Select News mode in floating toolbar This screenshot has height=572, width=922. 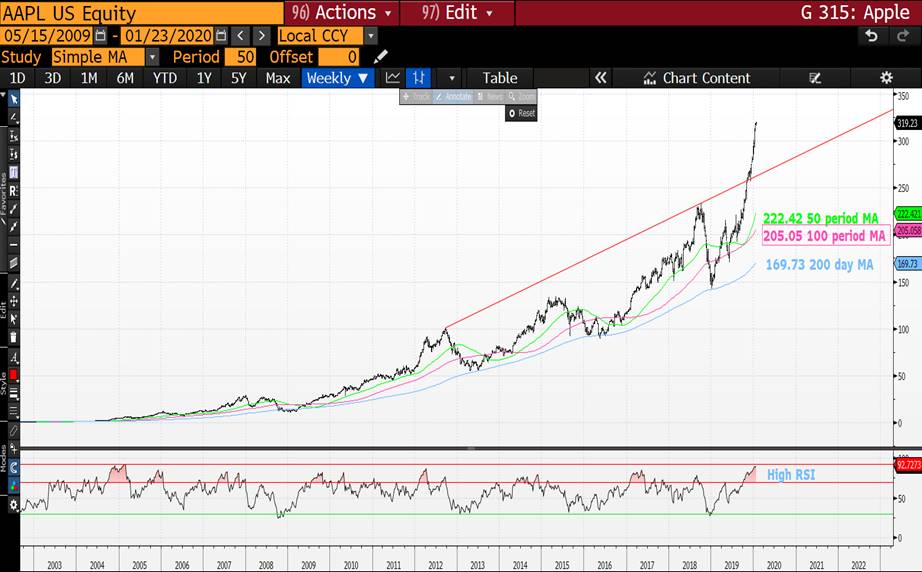490,96
